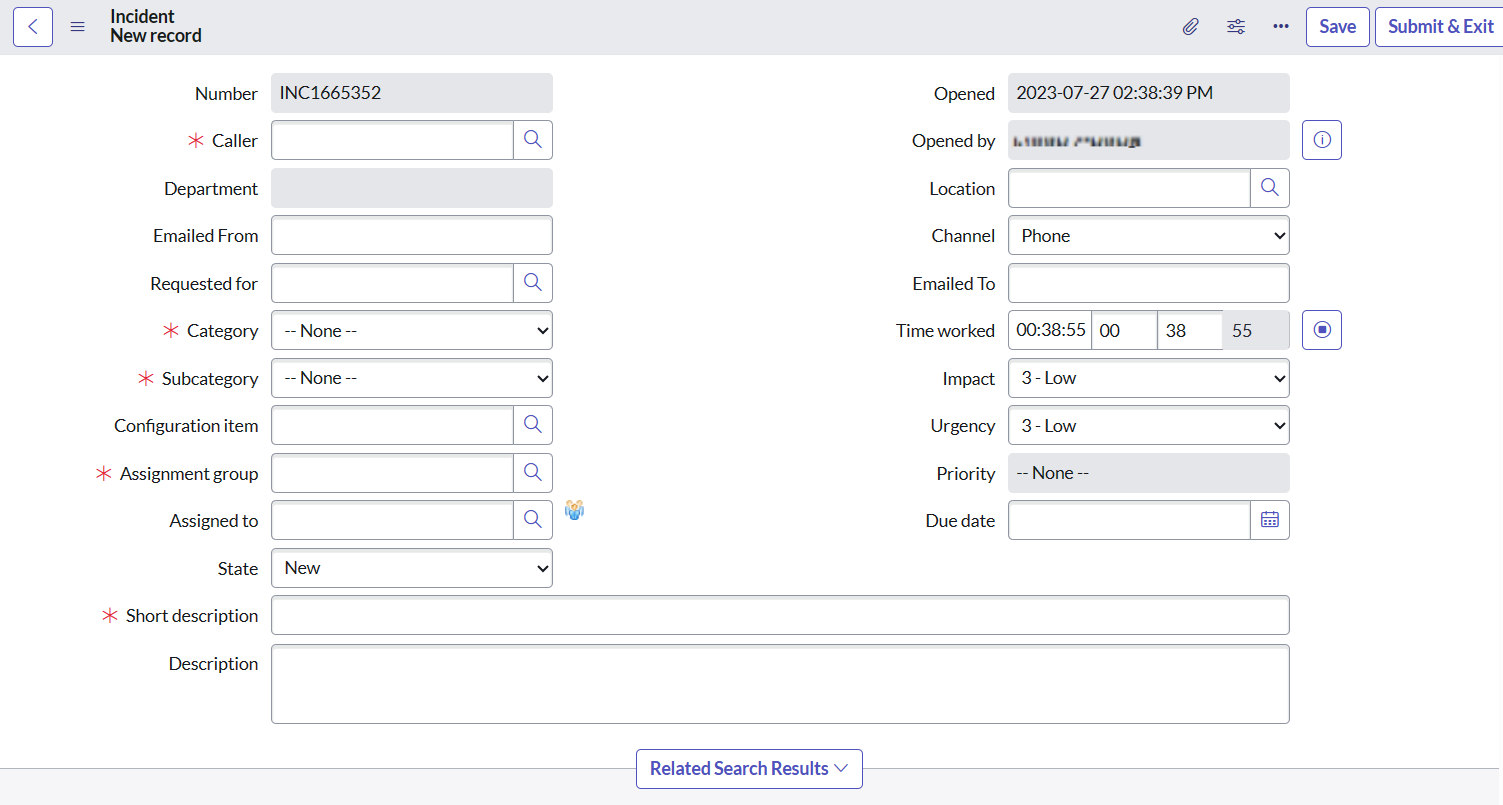Open the Caller lookup magnifier

click(x=533, y=140)
